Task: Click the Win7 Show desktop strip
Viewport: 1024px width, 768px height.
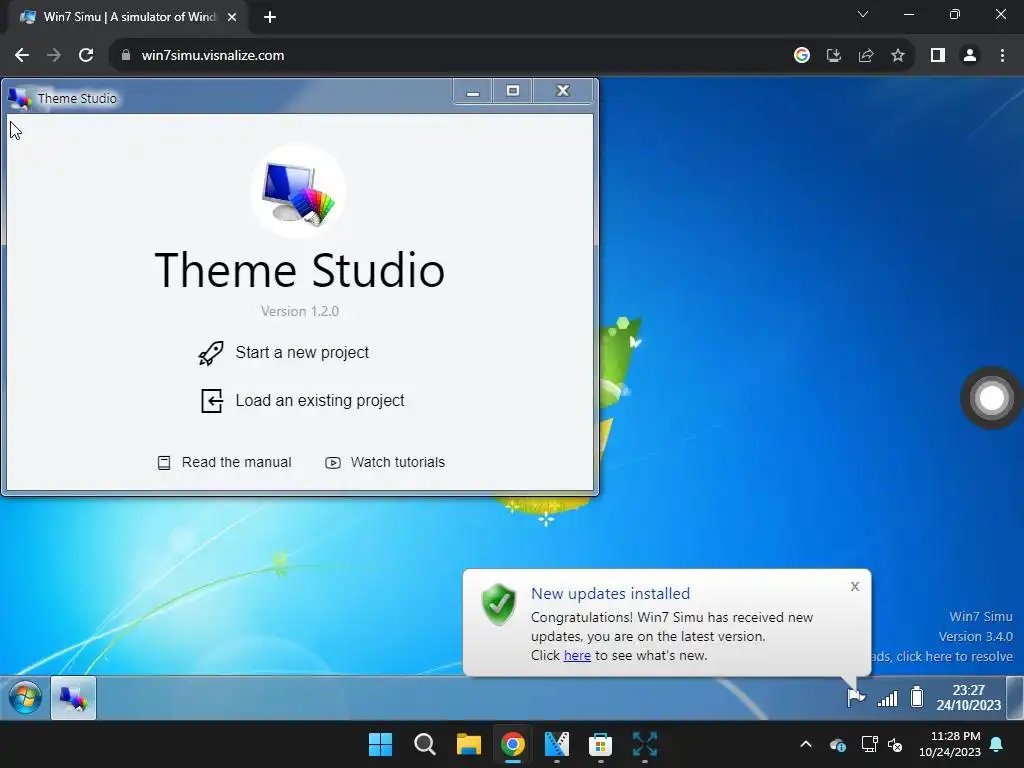Action: (x=1014, y=697)
